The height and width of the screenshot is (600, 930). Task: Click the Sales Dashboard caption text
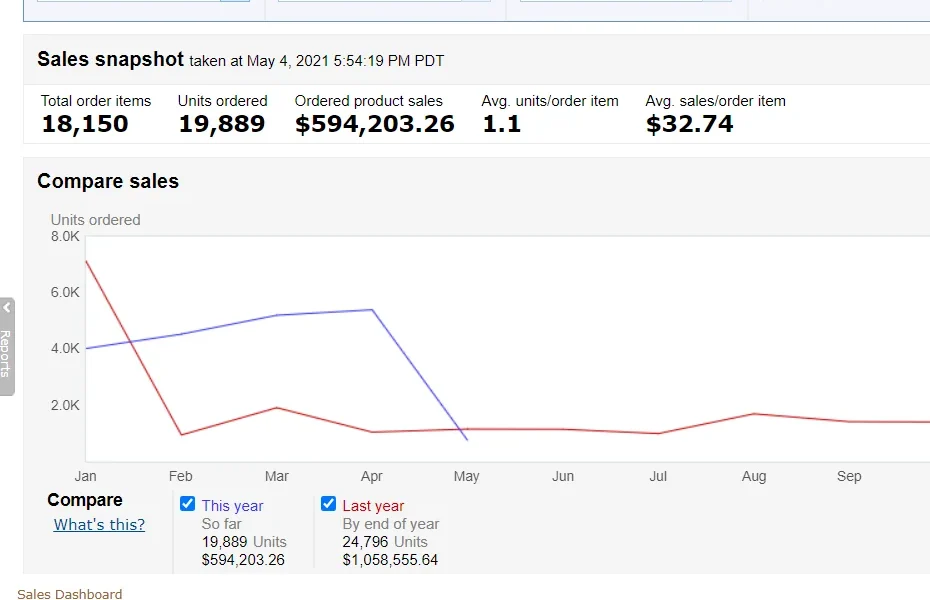click(x=69, y=594)
